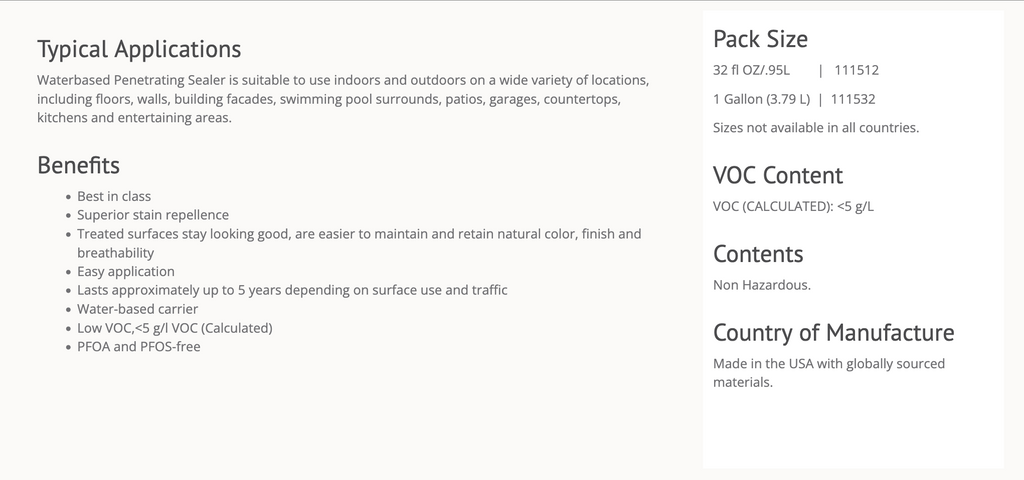Click the 'Best in class' bullet
The image size is (1024, 480).
click(x=114, y=197)
